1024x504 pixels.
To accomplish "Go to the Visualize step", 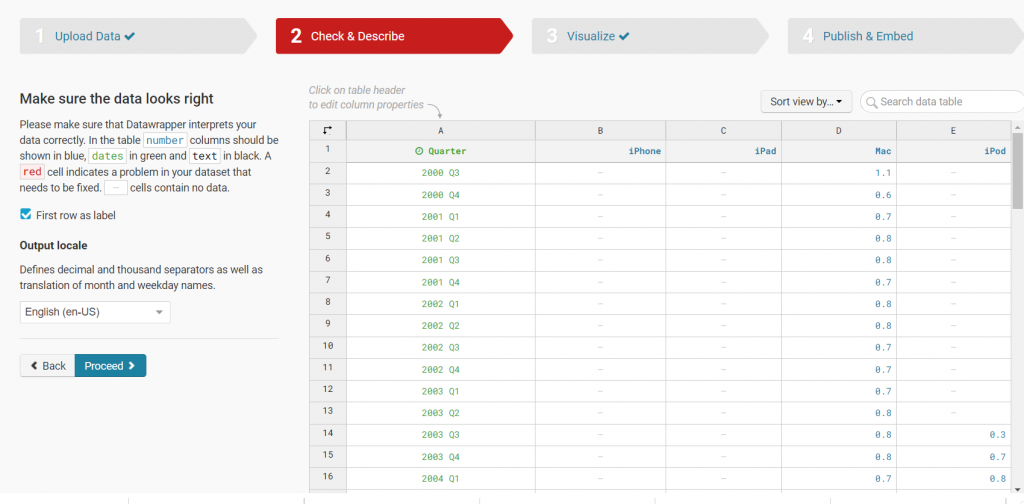I will (650, 36).
